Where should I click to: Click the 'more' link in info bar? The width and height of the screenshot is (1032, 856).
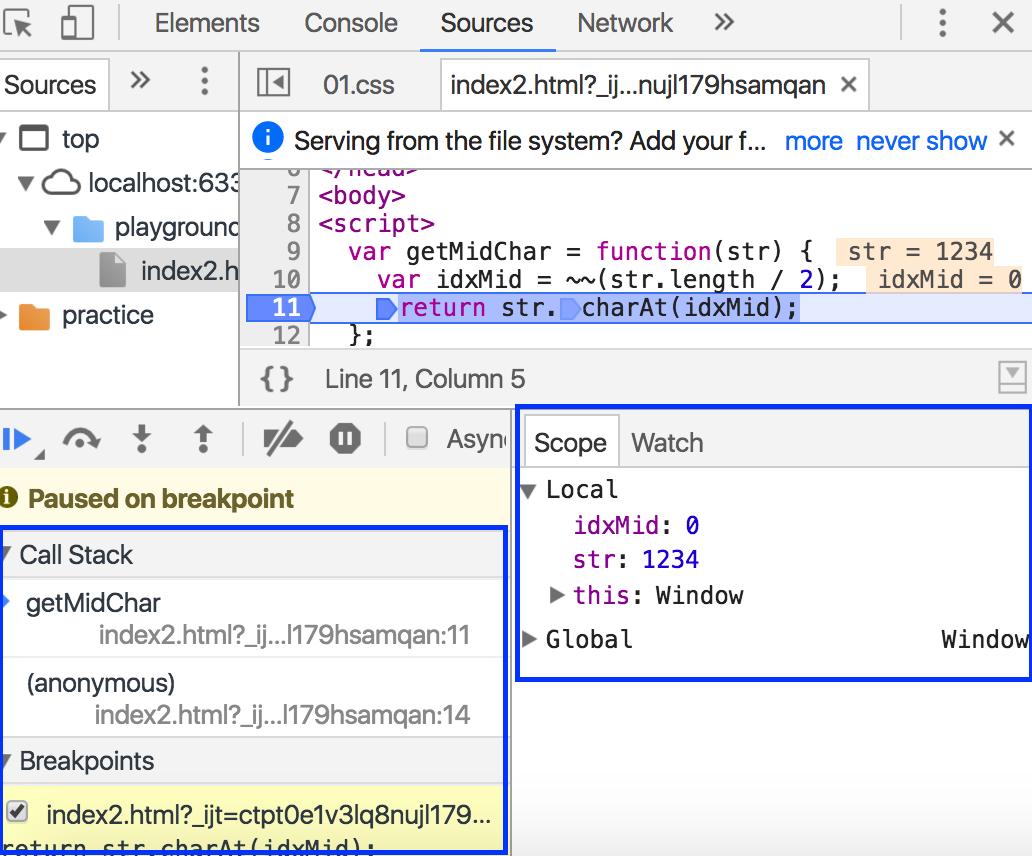tap(814, 141)
